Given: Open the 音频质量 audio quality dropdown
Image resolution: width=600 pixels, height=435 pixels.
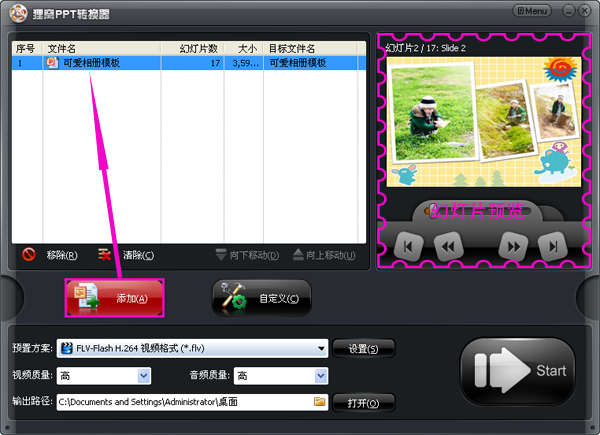Looking at the screenshot, I should [x=281, y=376].
